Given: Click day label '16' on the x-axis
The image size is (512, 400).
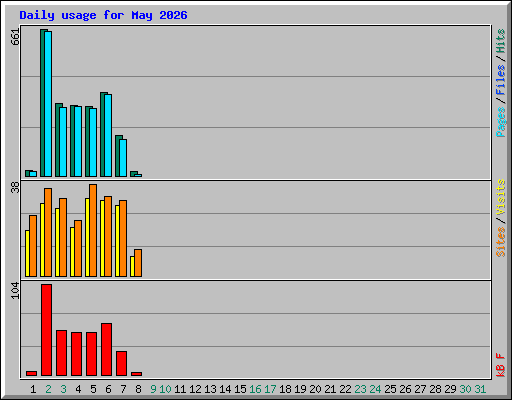Looking at the screenshot, I should [255, 389].
